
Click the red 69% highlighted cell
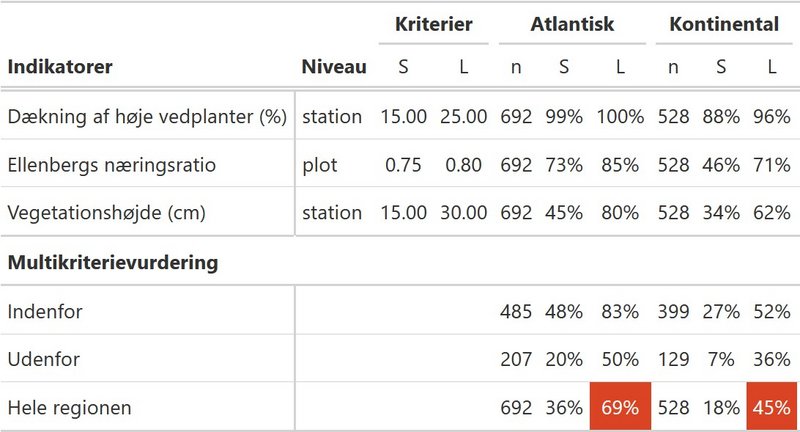point(620,406)
